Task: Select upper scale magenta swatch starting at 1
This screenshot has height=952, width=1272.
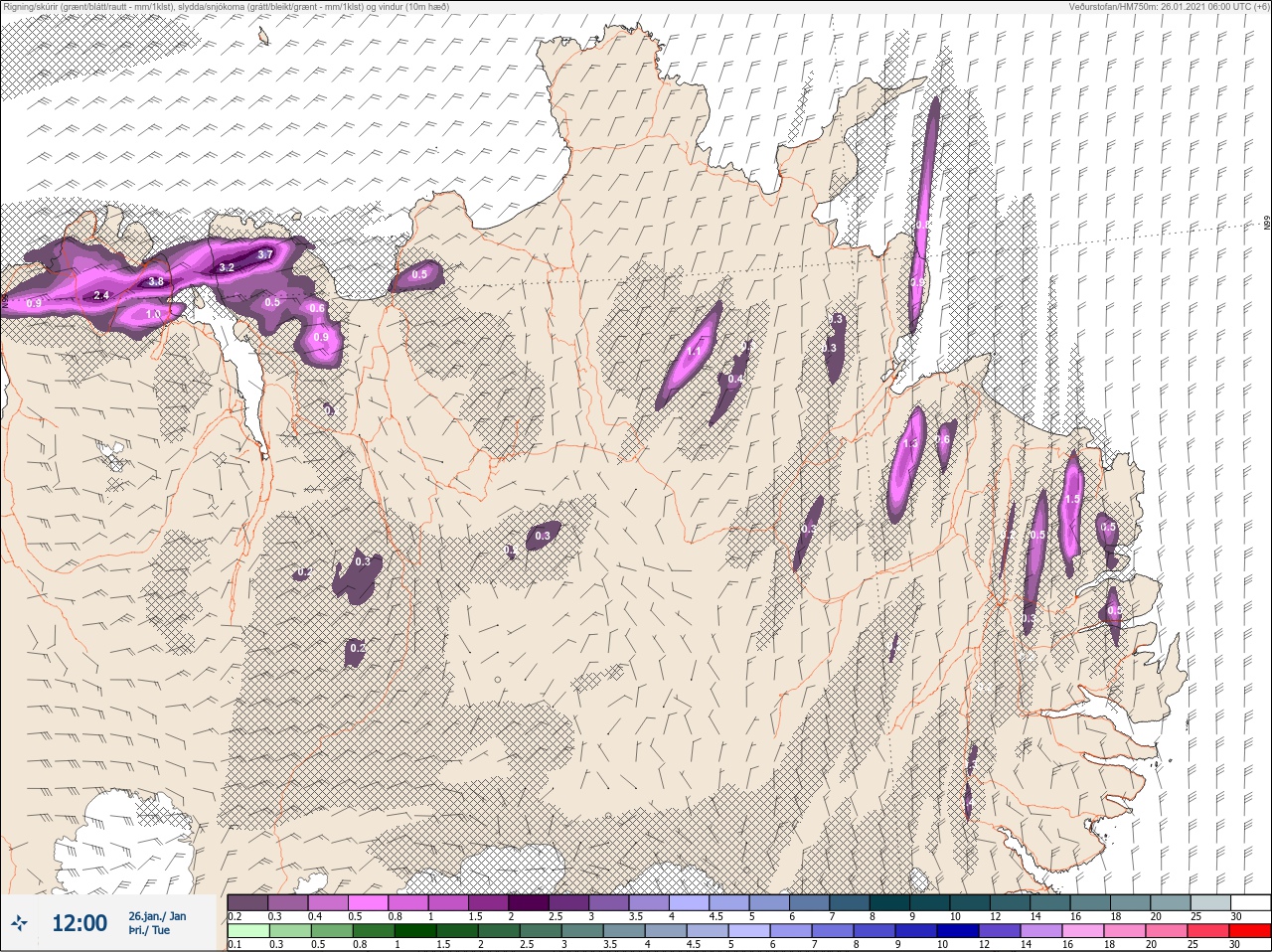Action: (449, 902)
